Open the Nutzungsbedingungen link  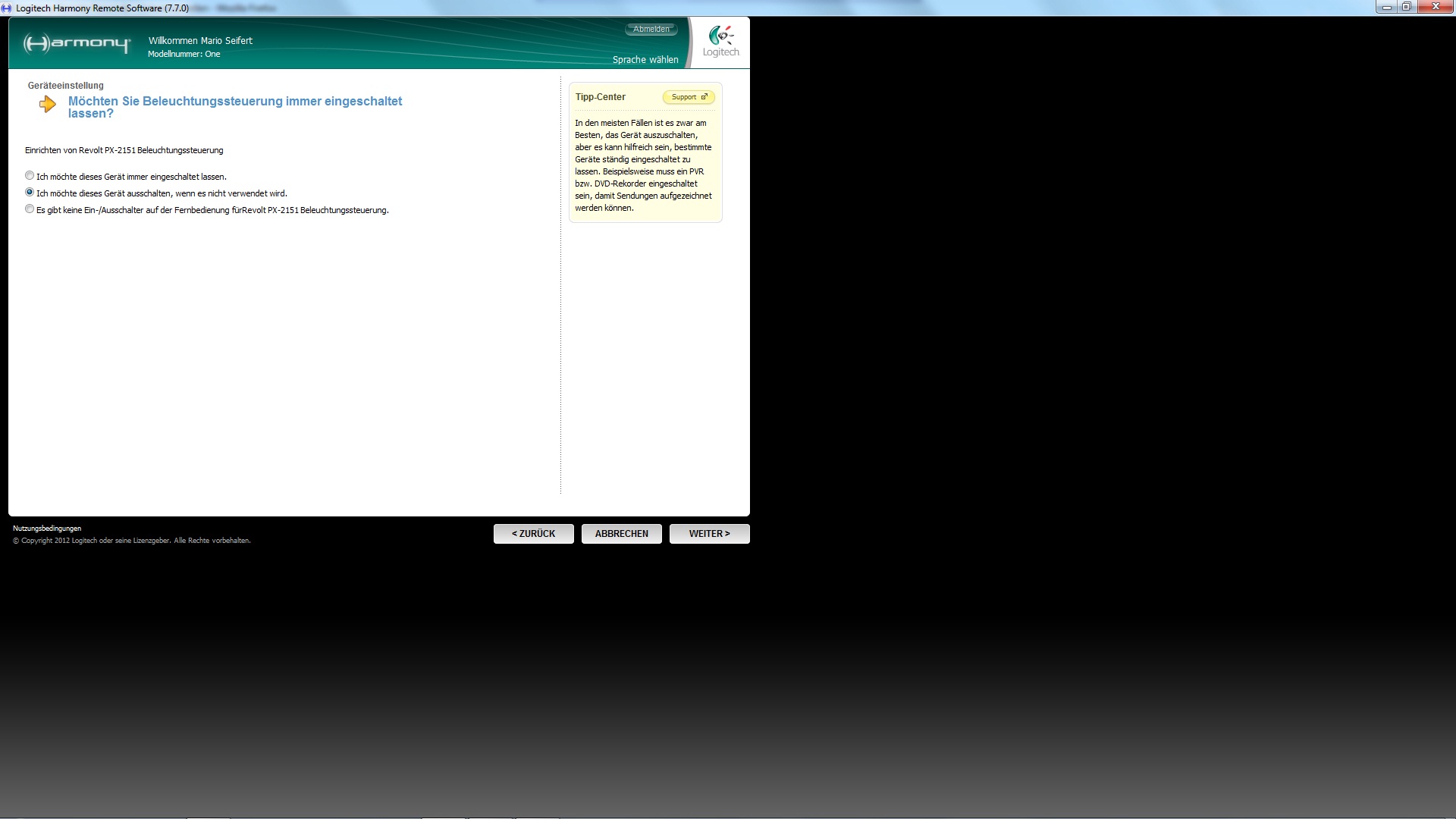47,529
